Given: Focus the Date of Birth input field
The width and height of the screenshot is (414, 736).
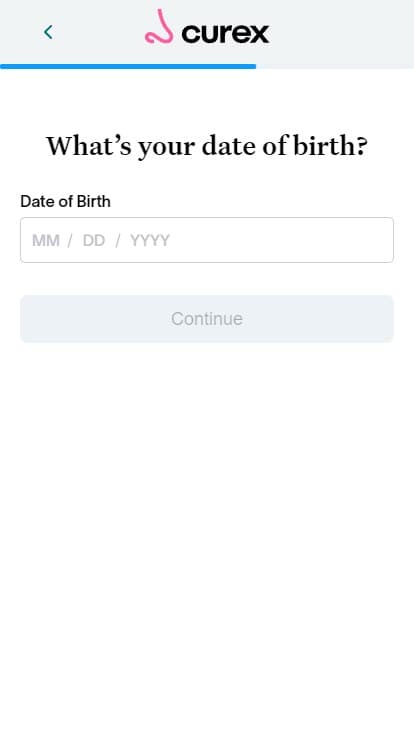Looking at the screenshot, I should pos(207,240).
